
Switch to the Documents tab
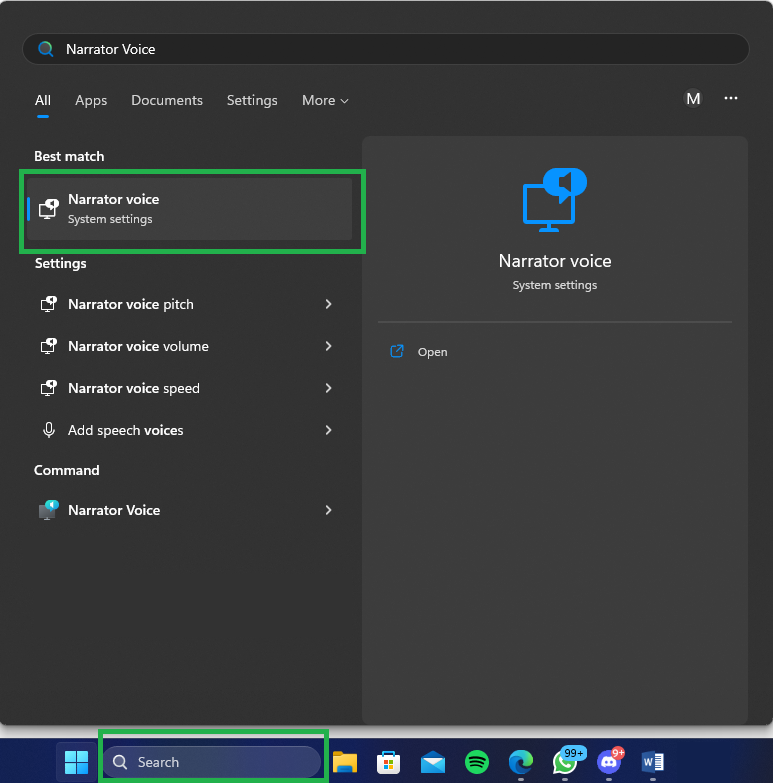point(167,100)
